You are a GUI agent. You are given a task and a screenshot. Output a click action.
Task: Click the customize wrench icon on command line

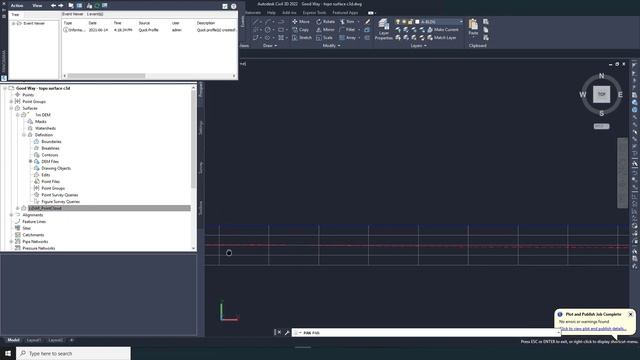point(287,333)
